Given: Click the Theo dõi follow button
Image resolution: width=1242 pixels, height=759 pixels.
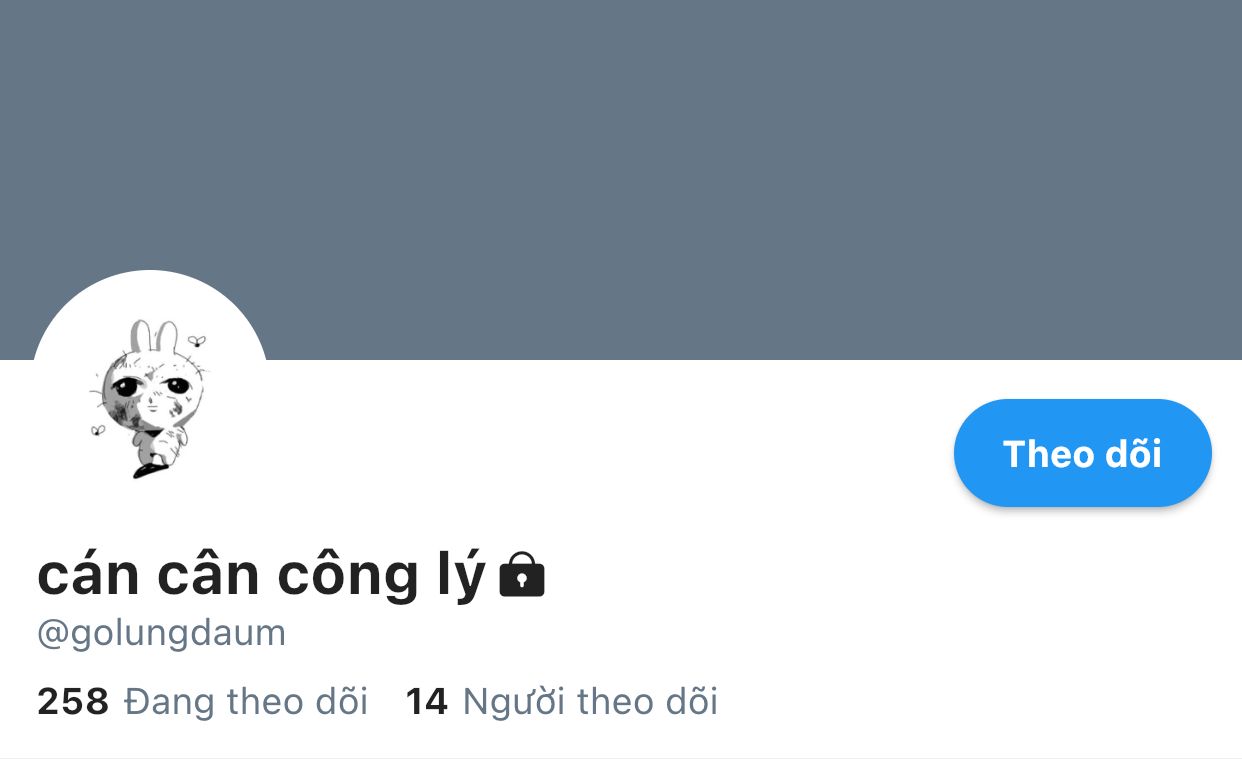Looking at the screenshot, I should coord(1082,453).
